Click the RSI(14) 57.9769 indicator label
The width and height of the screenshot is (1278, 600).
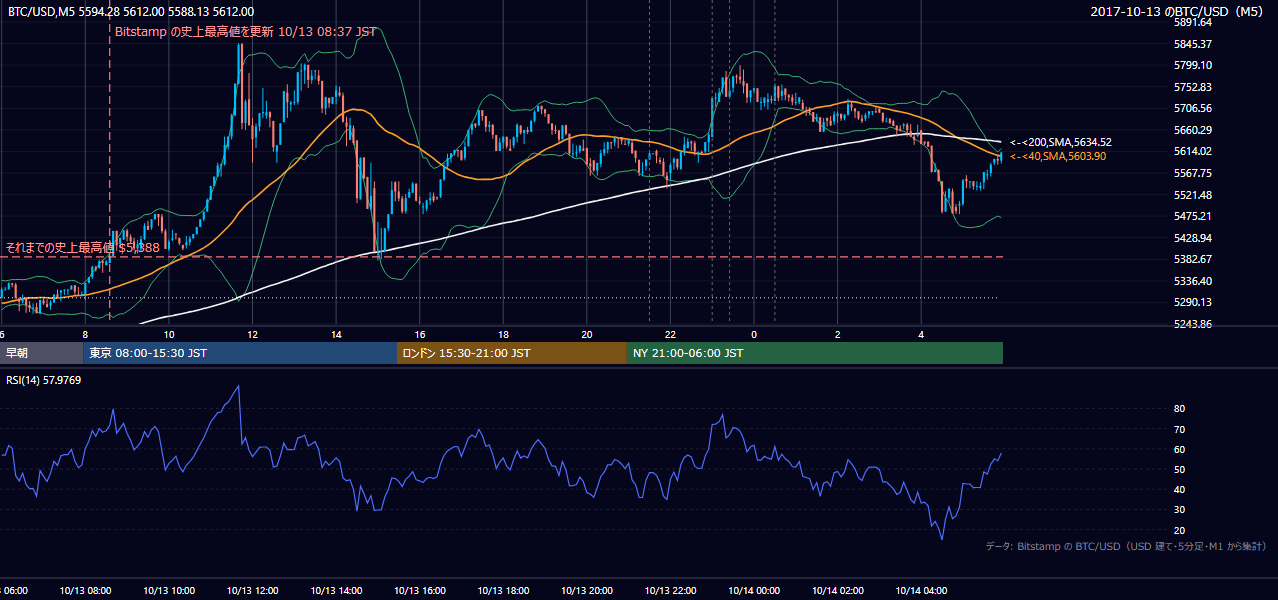[x=44, y=380]
